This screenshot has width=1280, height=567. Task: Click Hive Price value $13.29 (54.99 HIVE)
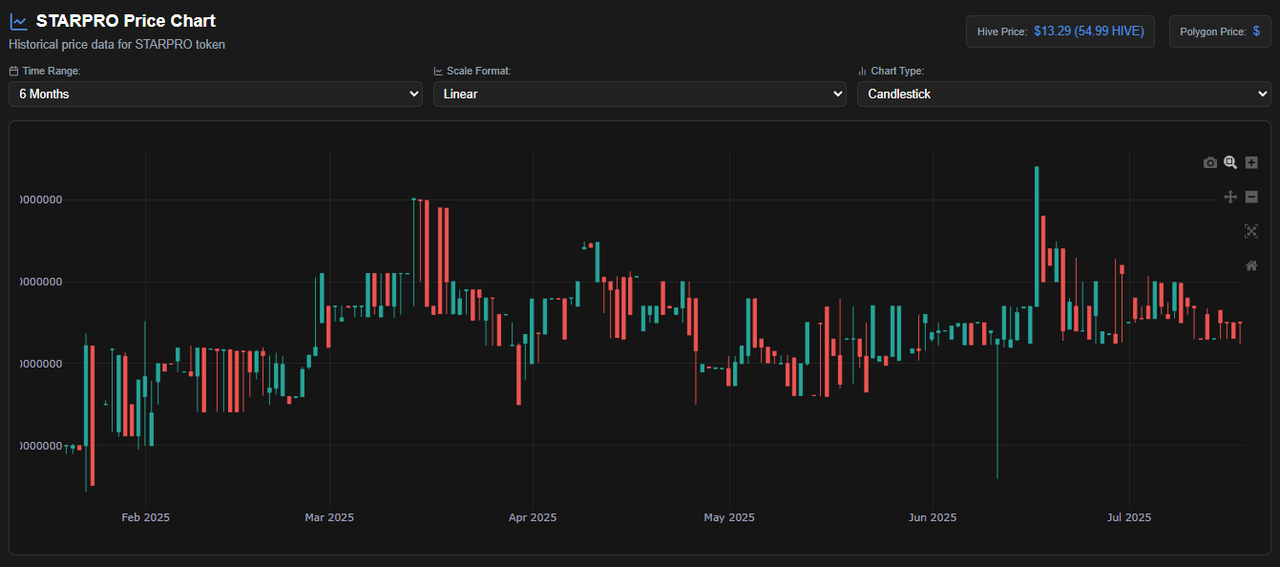coord(1089,31)
